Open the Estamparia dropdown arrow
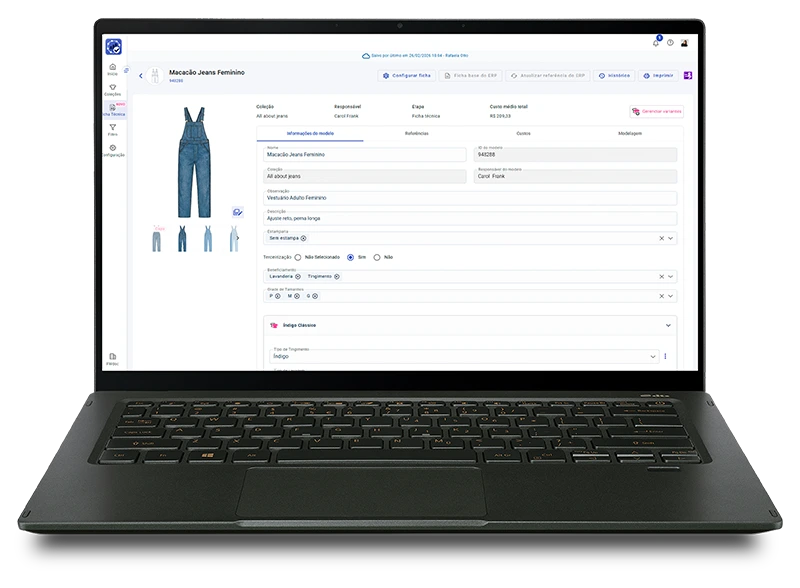The image size is (800, 588). pyautogui.click(x=670, y=238)
